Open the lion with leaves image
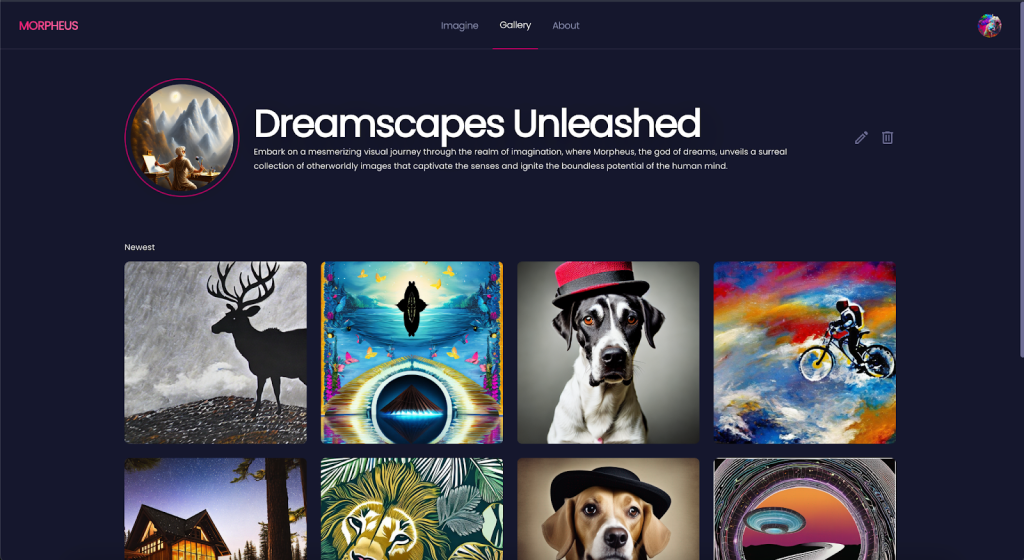The width and height of the screenshot is (1024, 560). pos(412,509)
